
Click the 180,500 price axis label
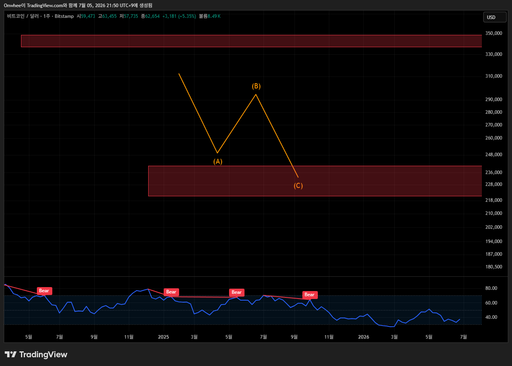(x=494, y=267)
